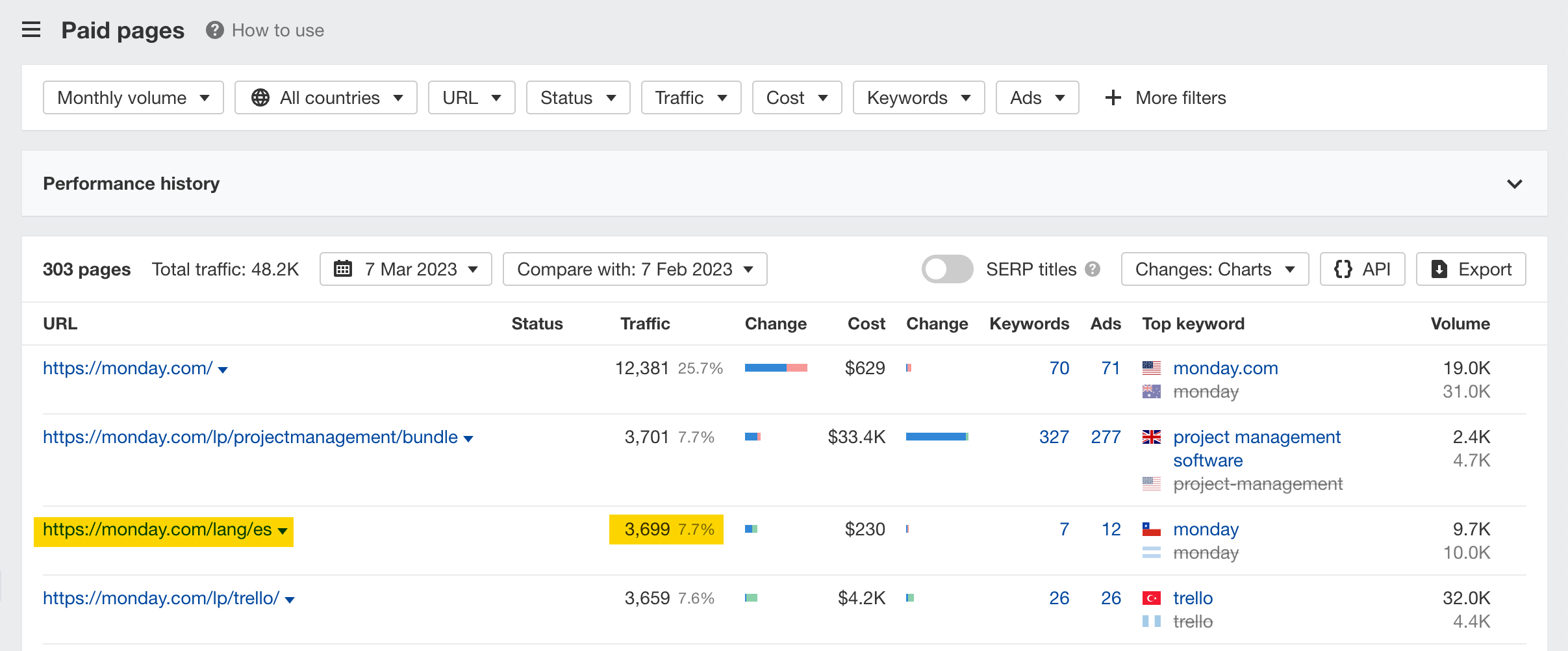This screenshot has height=651, width=1568.
Task: Sort by the Keywords column header
Action: (x=1030, y=324)
